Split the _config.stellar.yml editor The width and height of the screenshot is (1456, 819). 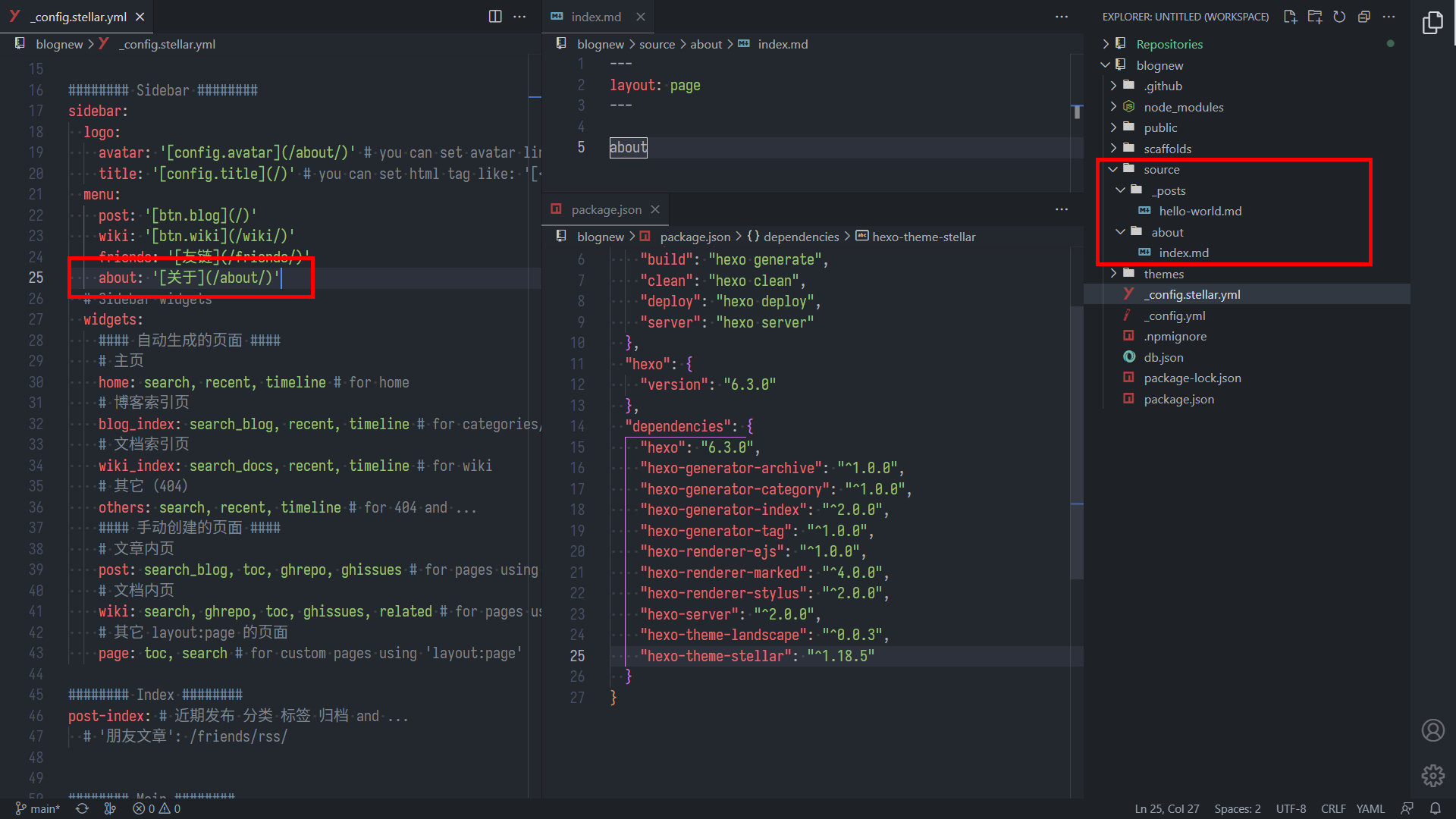click(x=494, y=16)
